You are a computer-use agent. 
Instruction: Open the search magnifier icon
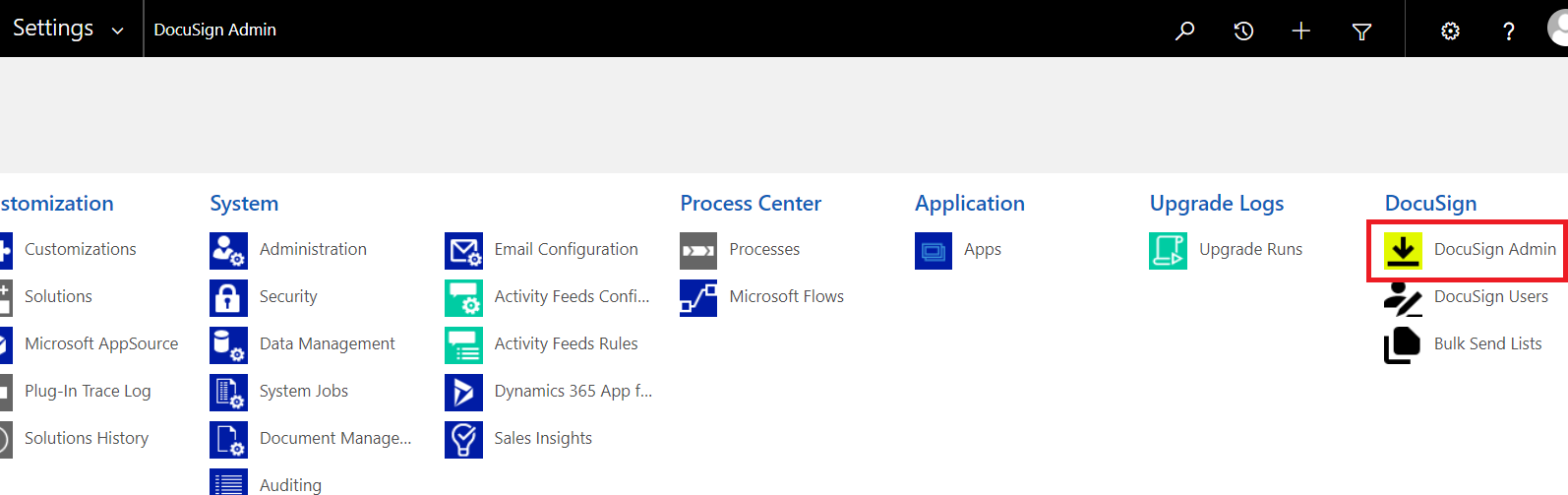click(x=1184, y=31)
